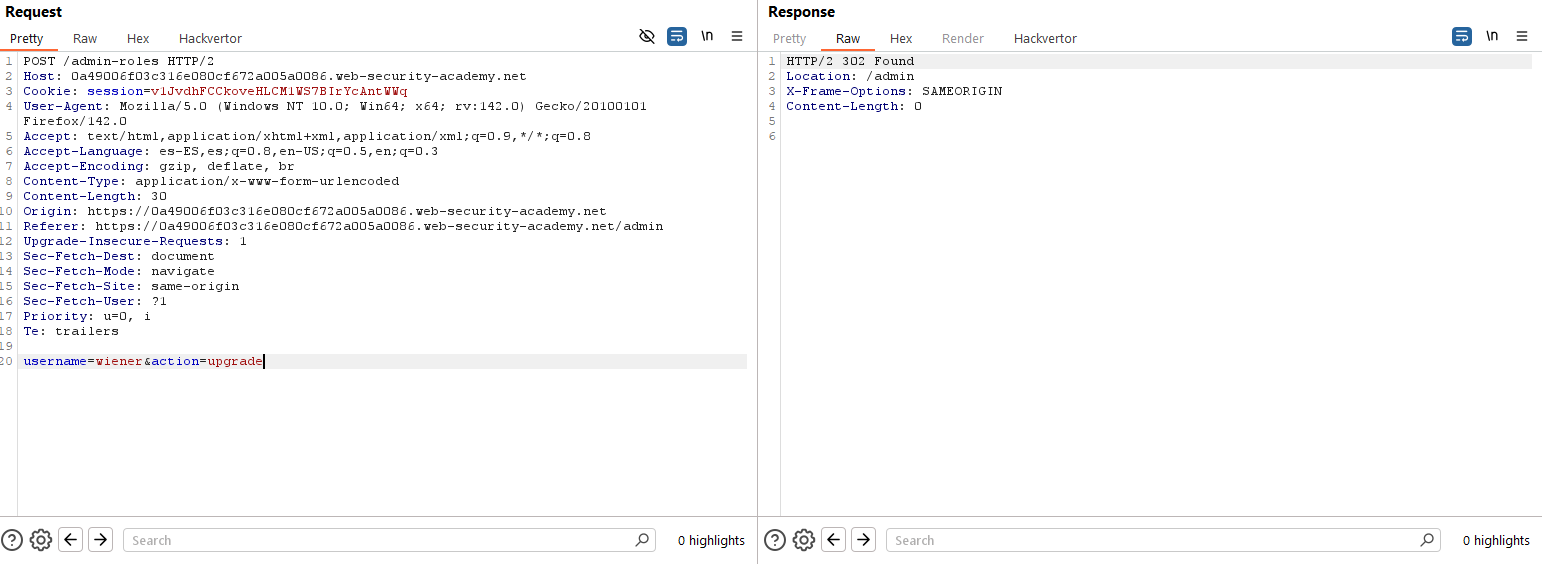This screenshot has width=1542, height=564.
Task: Go to previous search match in Response
Action: [x=834, y=540]
